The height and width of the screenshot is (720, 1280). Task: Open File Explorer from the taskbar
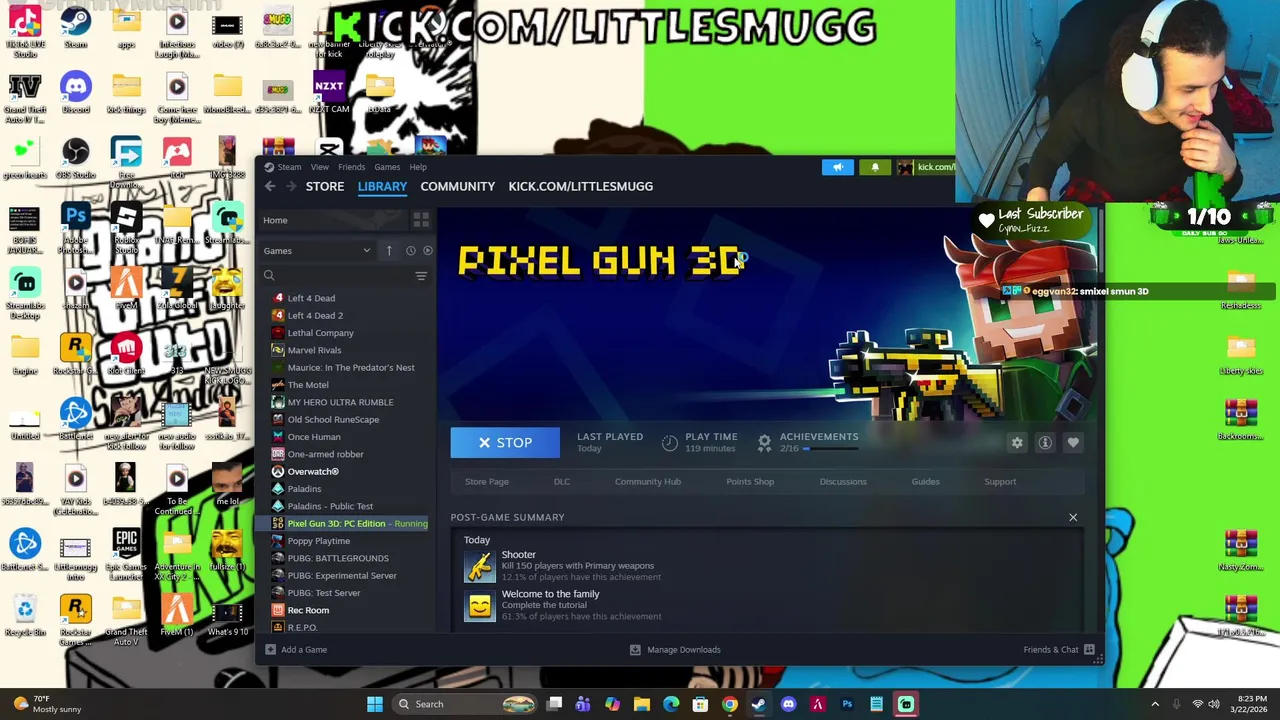click(642, 704)
